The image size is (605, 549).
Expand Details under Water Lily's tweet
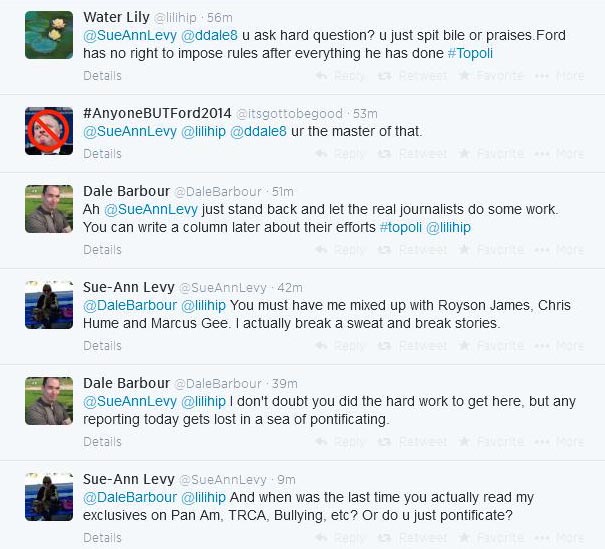(x=102, y=76)
